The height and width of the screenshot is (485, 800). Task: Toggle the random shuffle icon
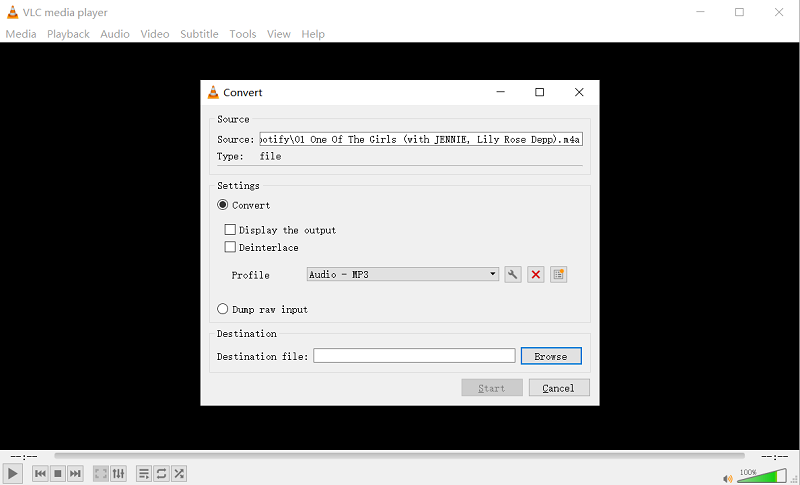click(x=179, y=474)
